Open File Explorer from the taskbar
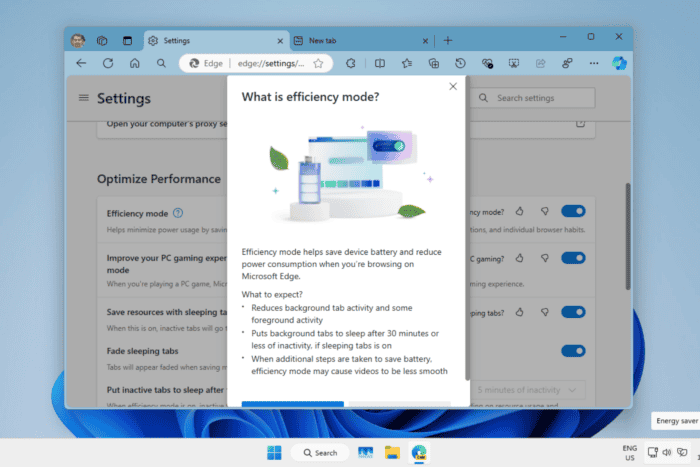The image size is (700, 467). [x=392, y=453]
